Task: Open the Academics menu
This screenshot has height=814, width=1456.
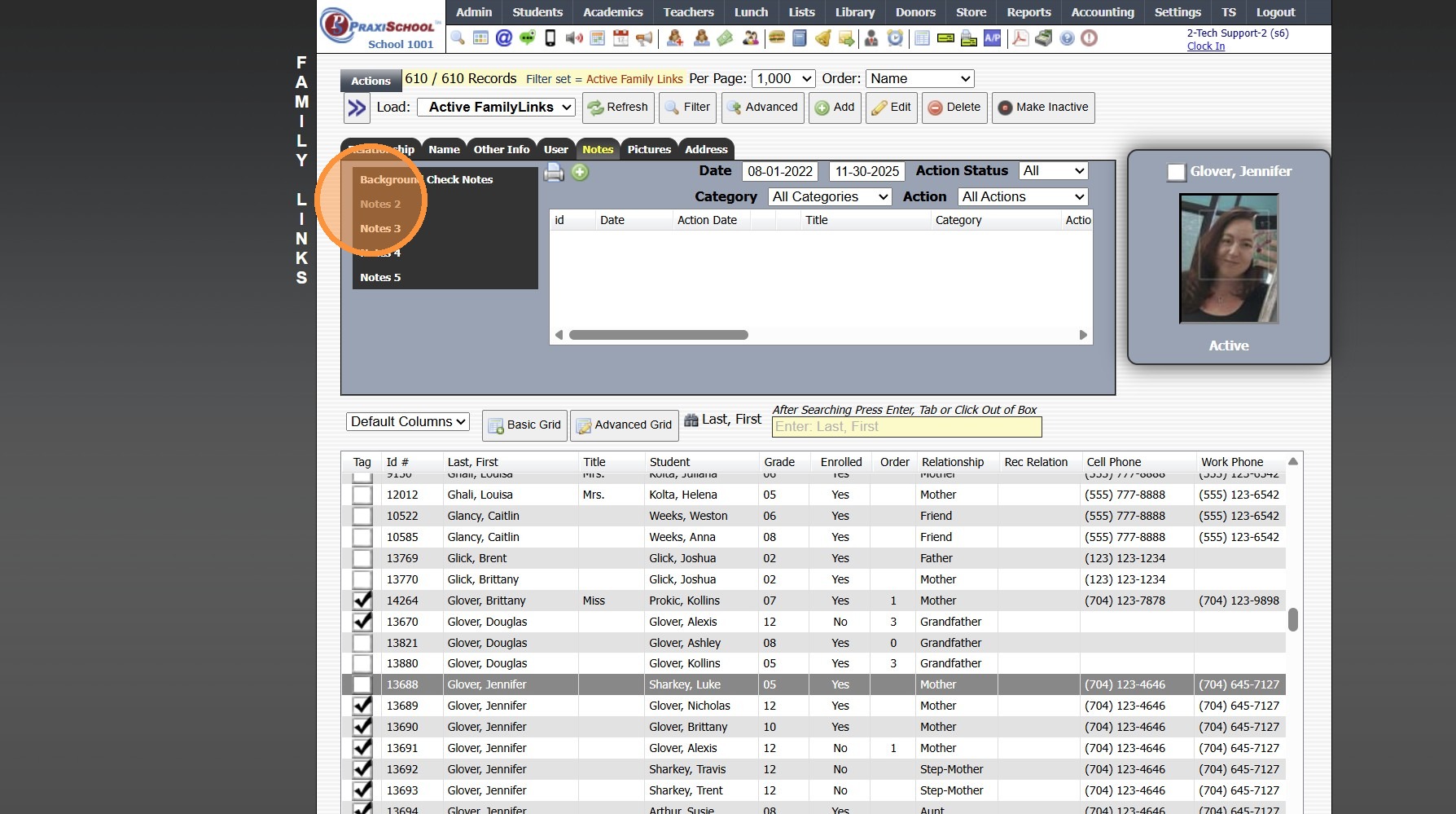Action: click(x=612, y=12)
